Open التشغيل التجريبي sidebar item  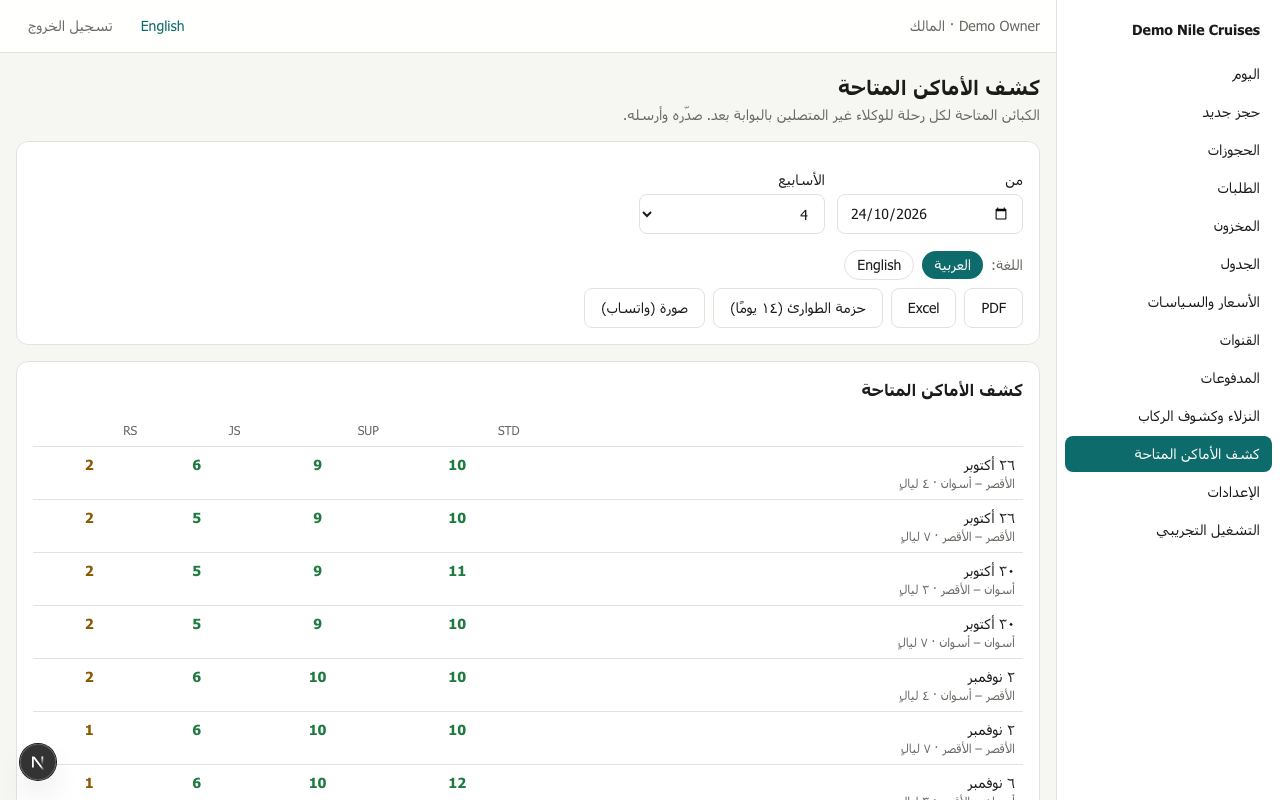pos(1168,530)
